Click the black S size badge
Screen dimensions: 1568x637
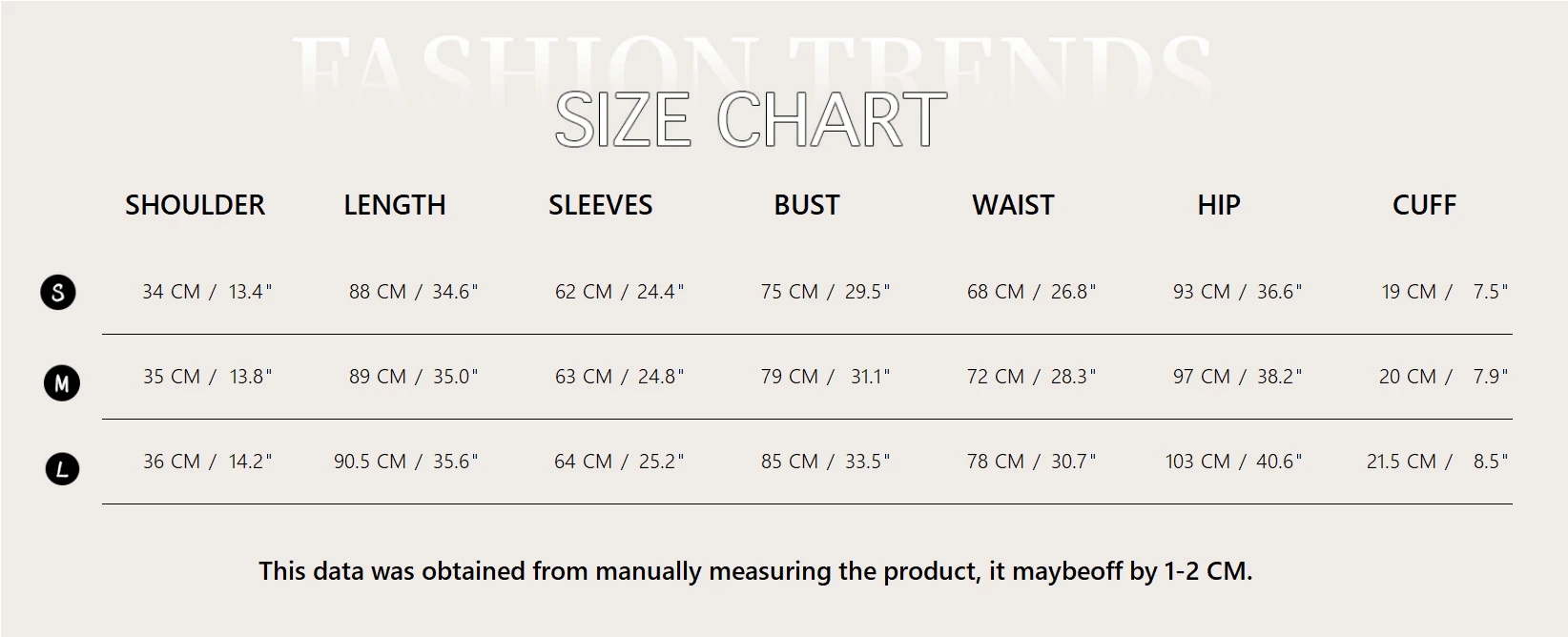pos(58,292)
